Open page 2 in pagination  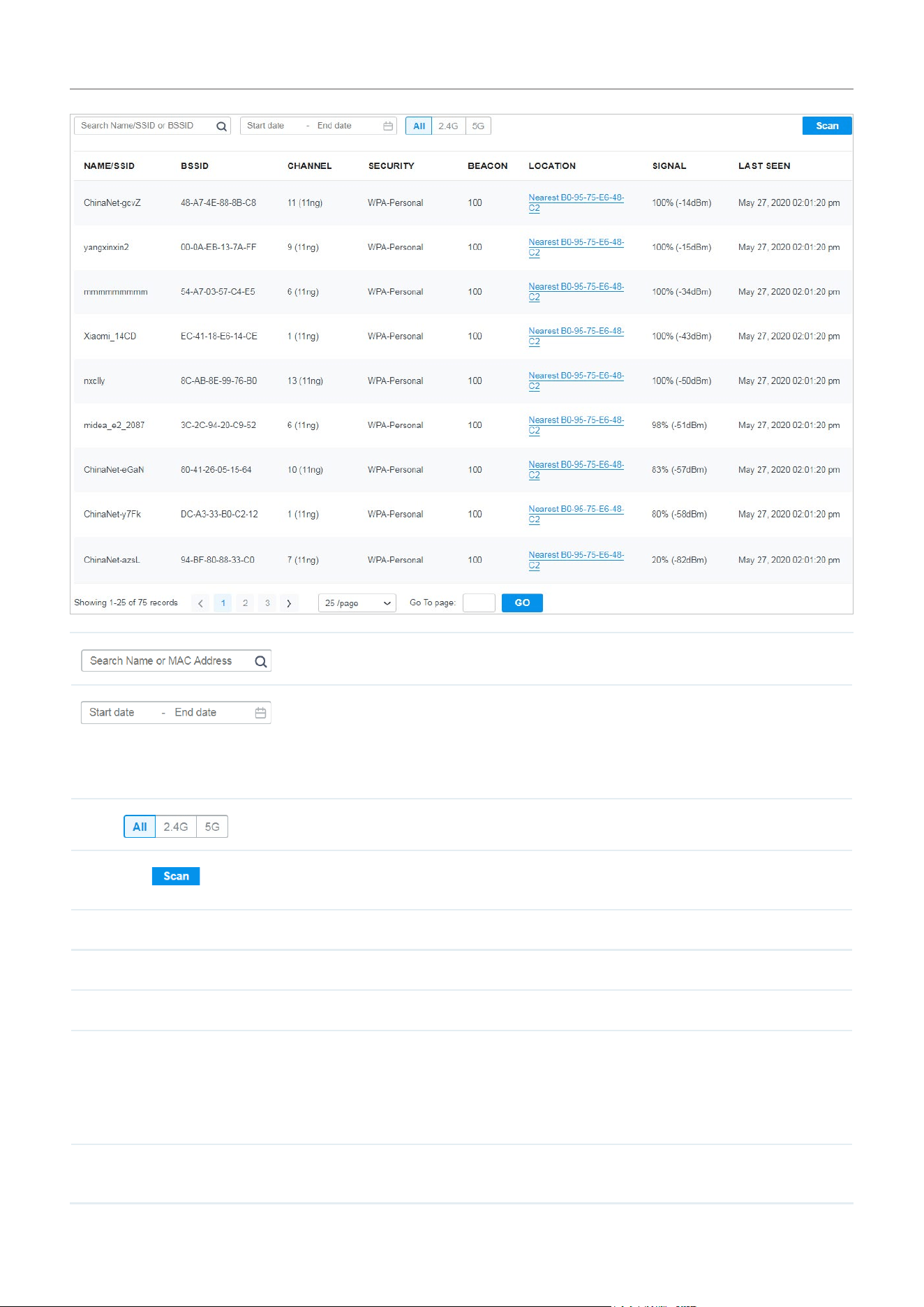click(x=245, y=603)
